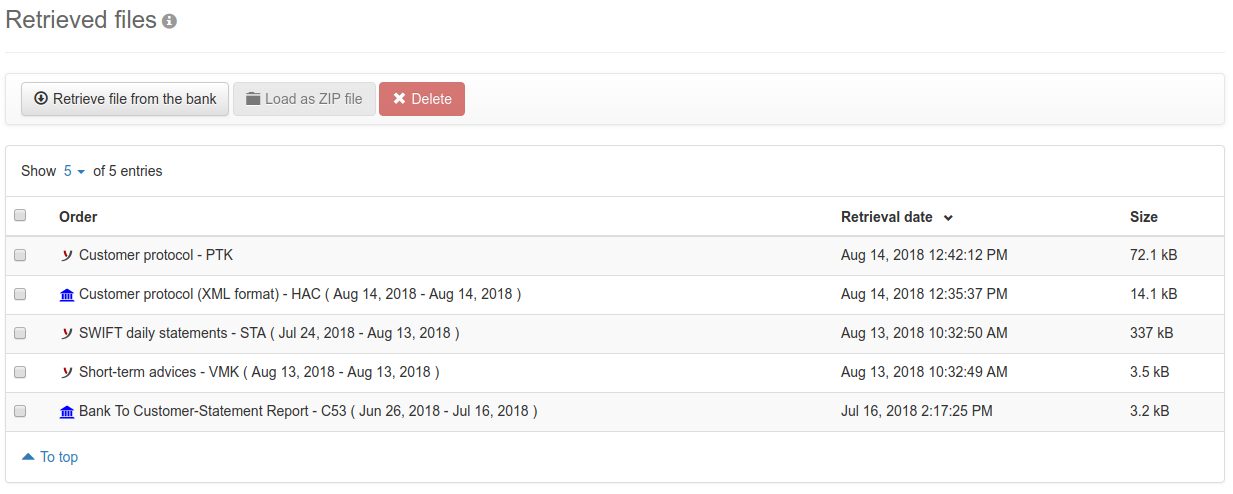
Task: Toggle the select-all checkbox in table header
Action: click(20, 215)
